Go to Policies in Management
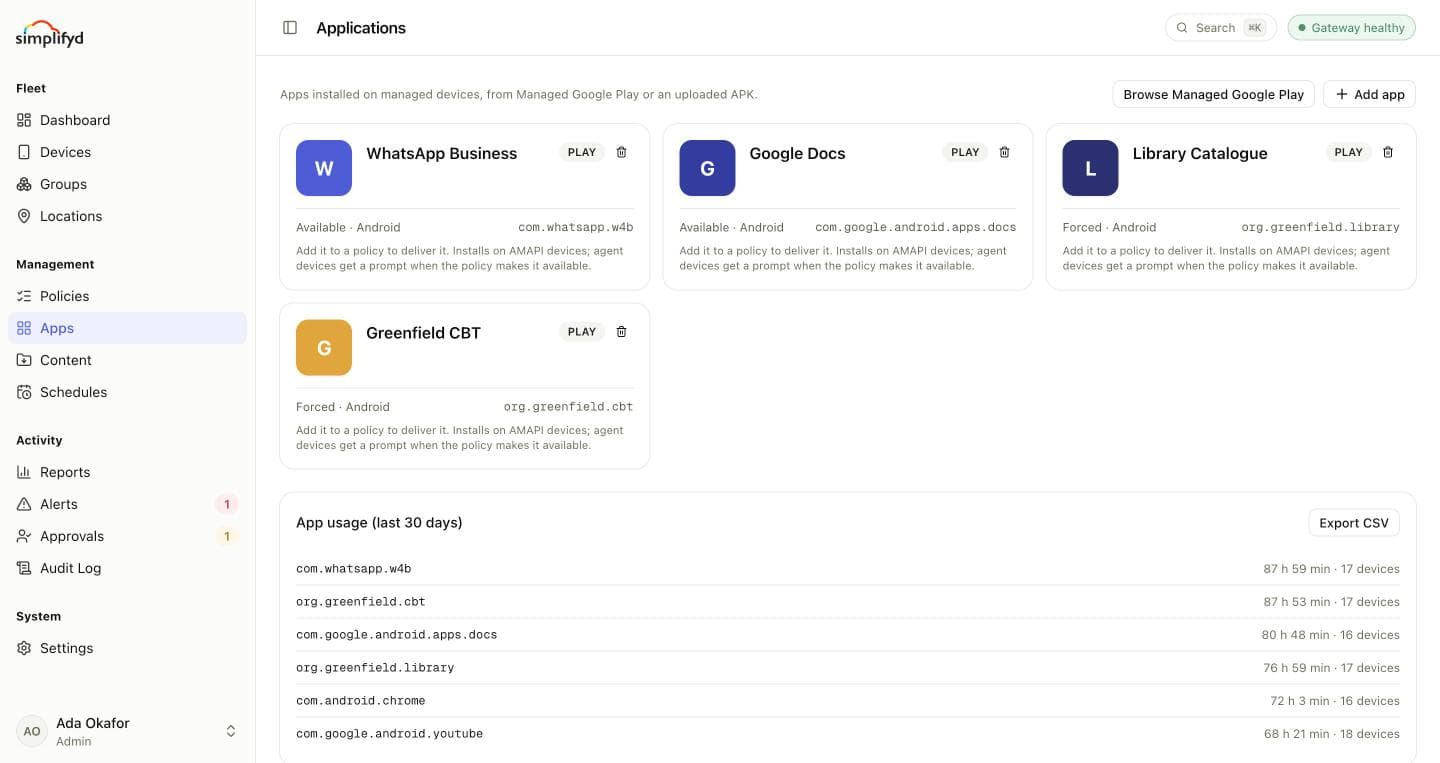 [127, 296]
